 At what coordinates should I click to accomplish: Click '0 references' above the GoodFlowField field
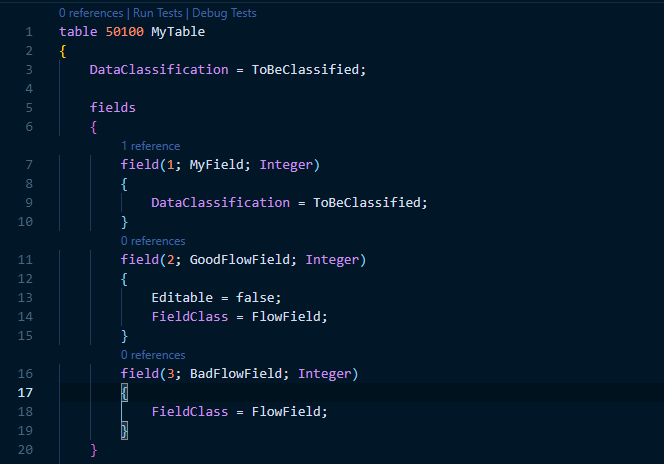pos(153,241)
